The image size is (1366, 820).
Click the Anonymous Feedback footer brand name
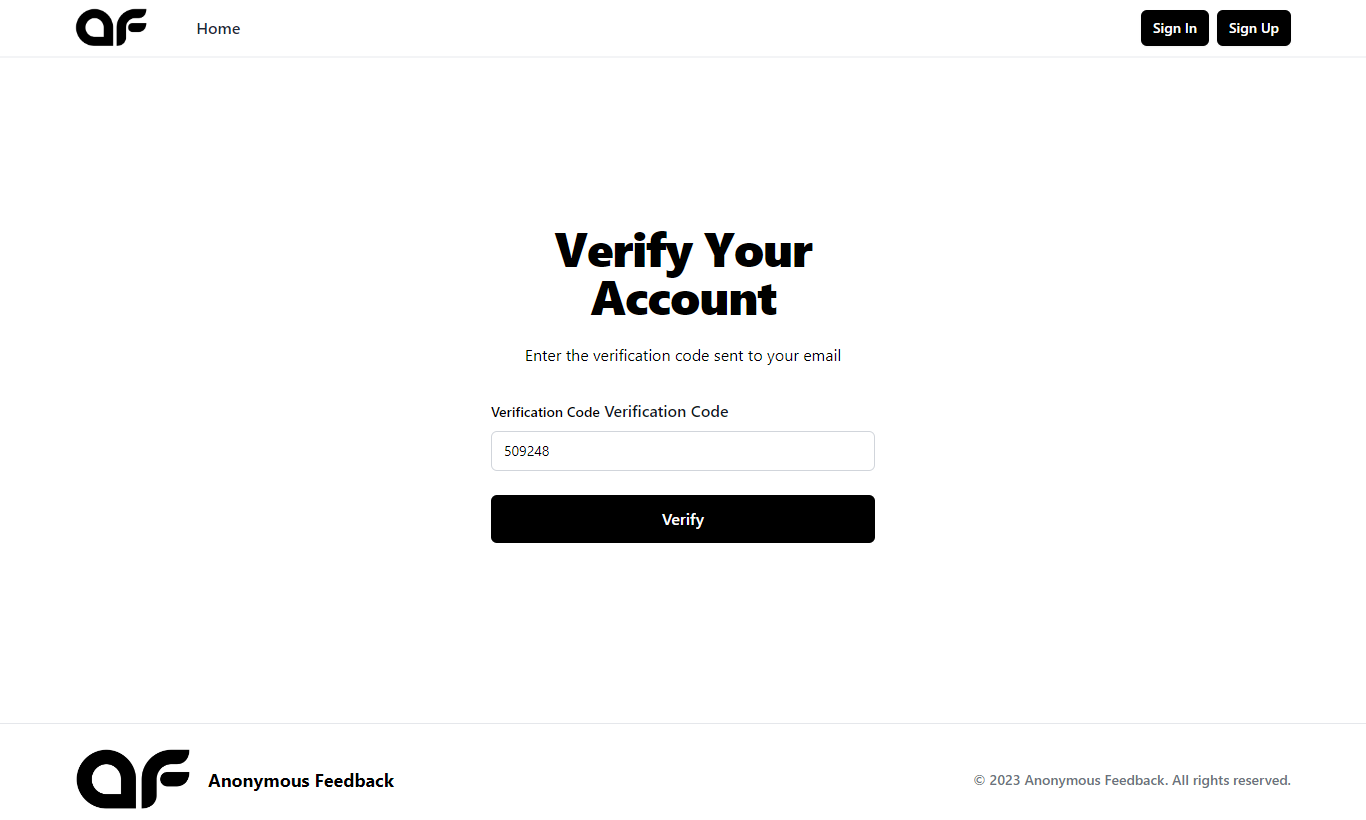[301, 781]
